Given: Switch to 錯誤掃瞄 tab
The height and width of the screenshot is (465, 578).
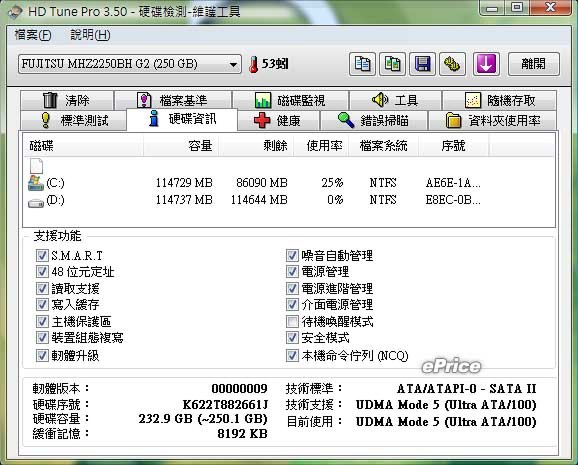Looking at the screenshot, I should [373, 120].
